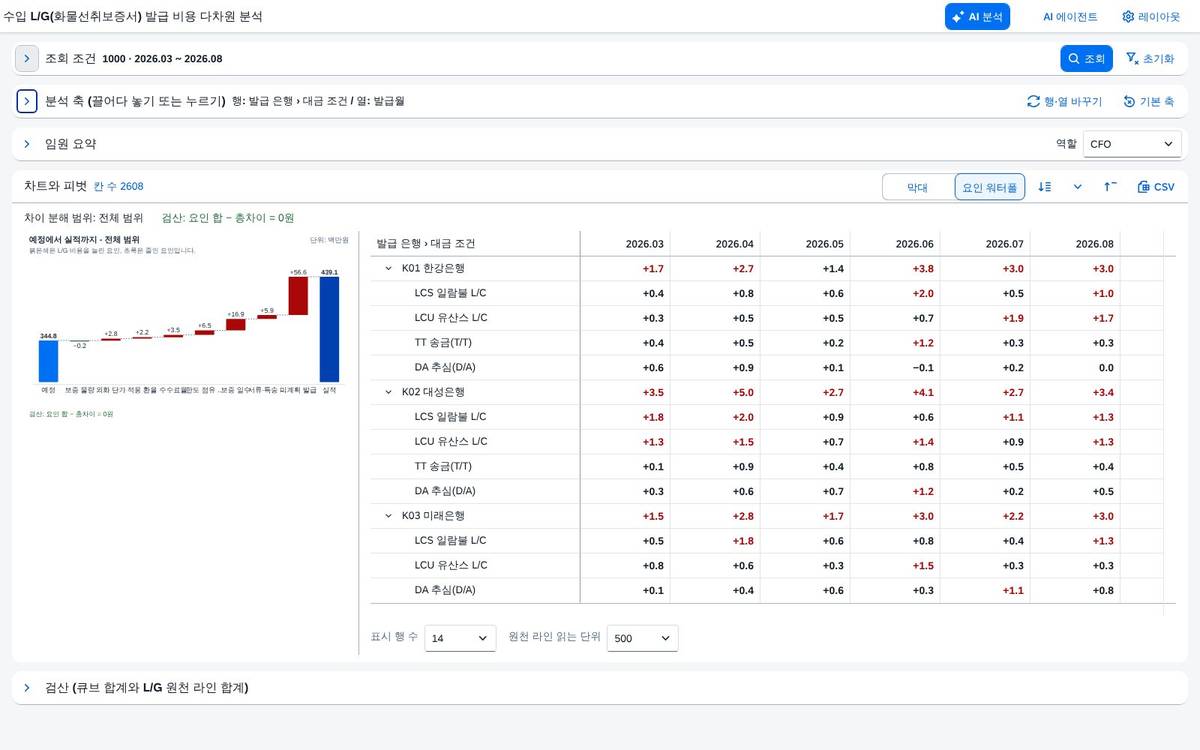This screenshot has width=1200, height=750.
Task: Select the red +56.6 waterfall bar
Action: (298, 296)
